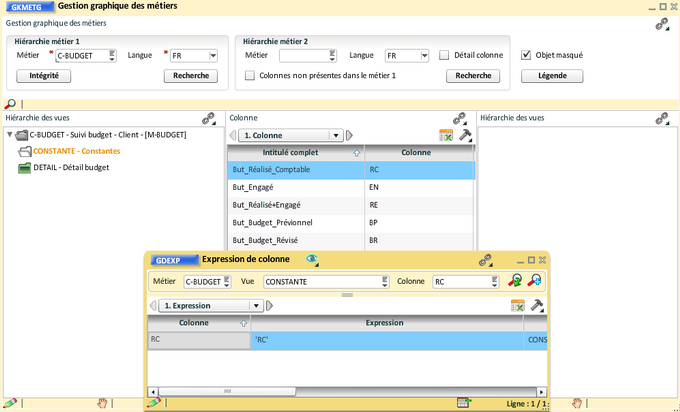
Task: Click the hammer tools icon in Colonne panel
Action: click(465, 135)
